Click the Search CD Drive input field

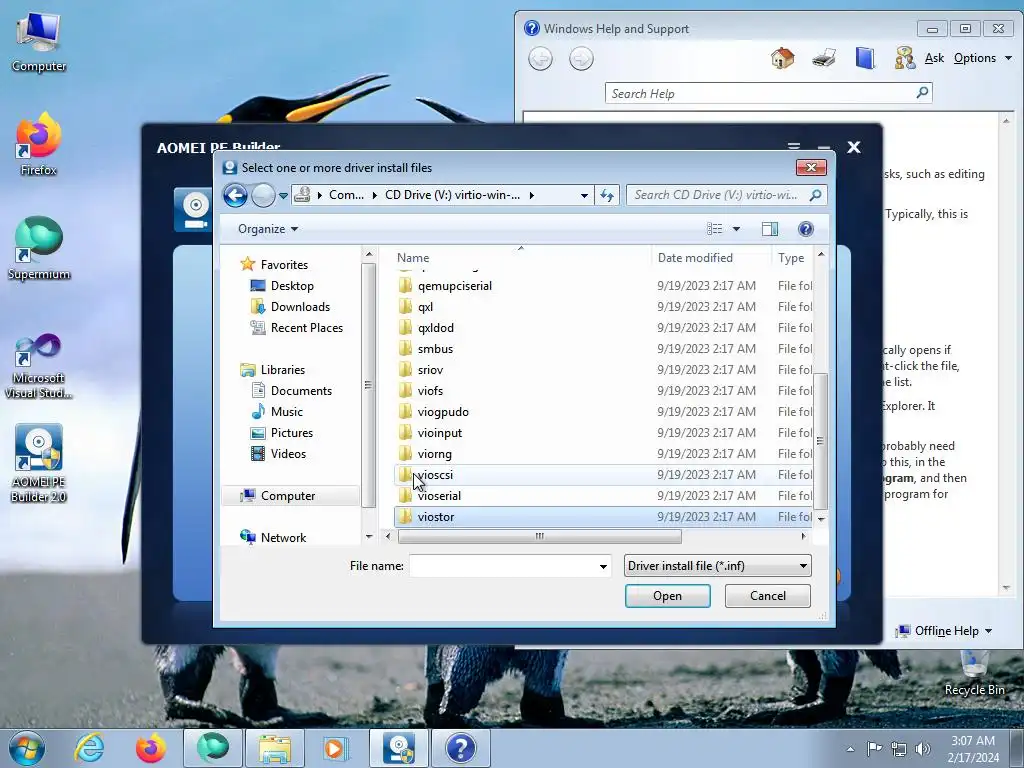[726, 195]
